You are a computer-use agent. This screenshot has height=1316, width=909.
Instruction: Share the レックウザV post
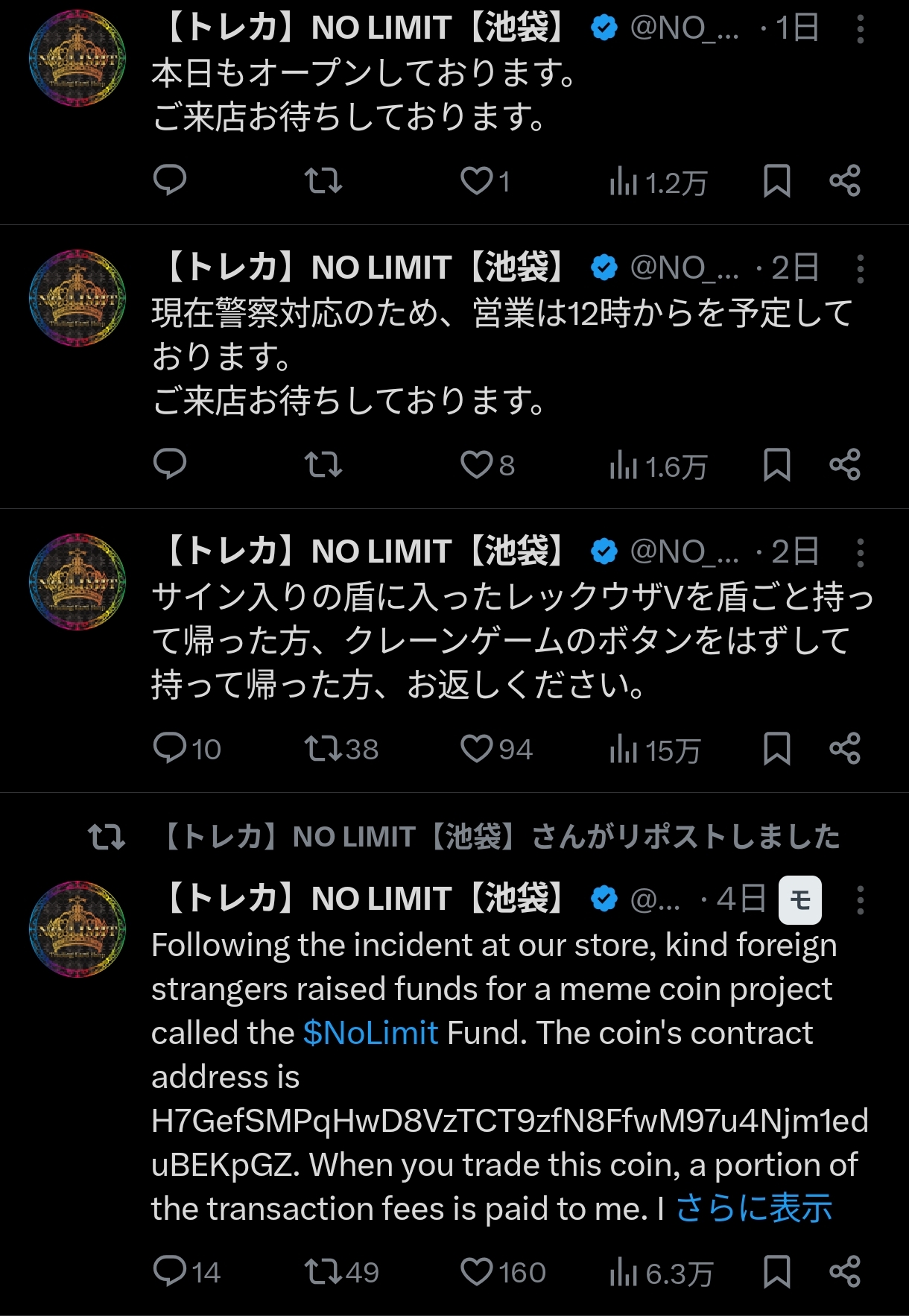click(845, 749)
